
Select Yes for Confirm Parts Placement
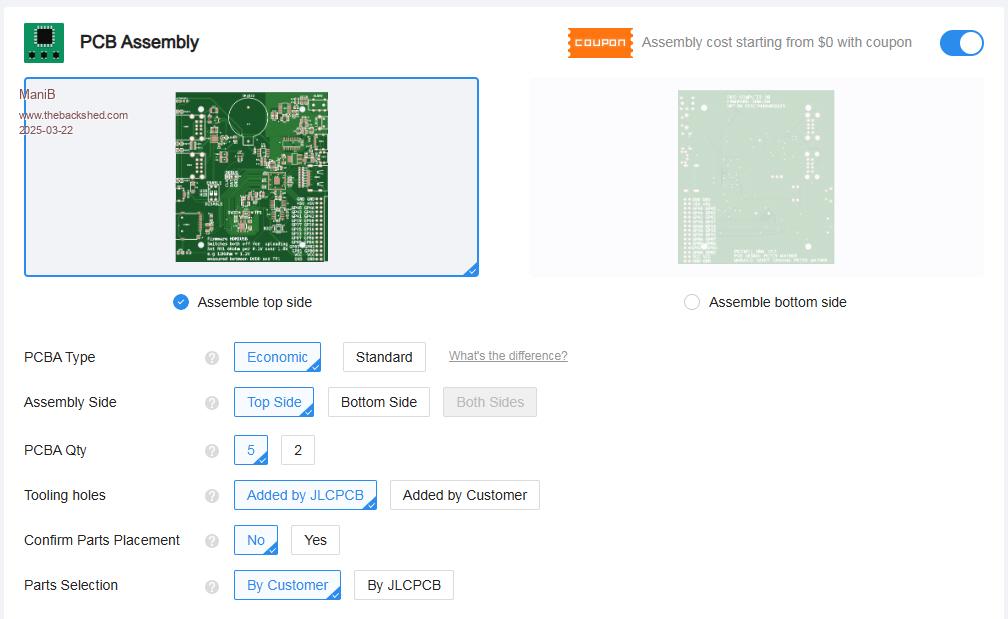point(315,540)
